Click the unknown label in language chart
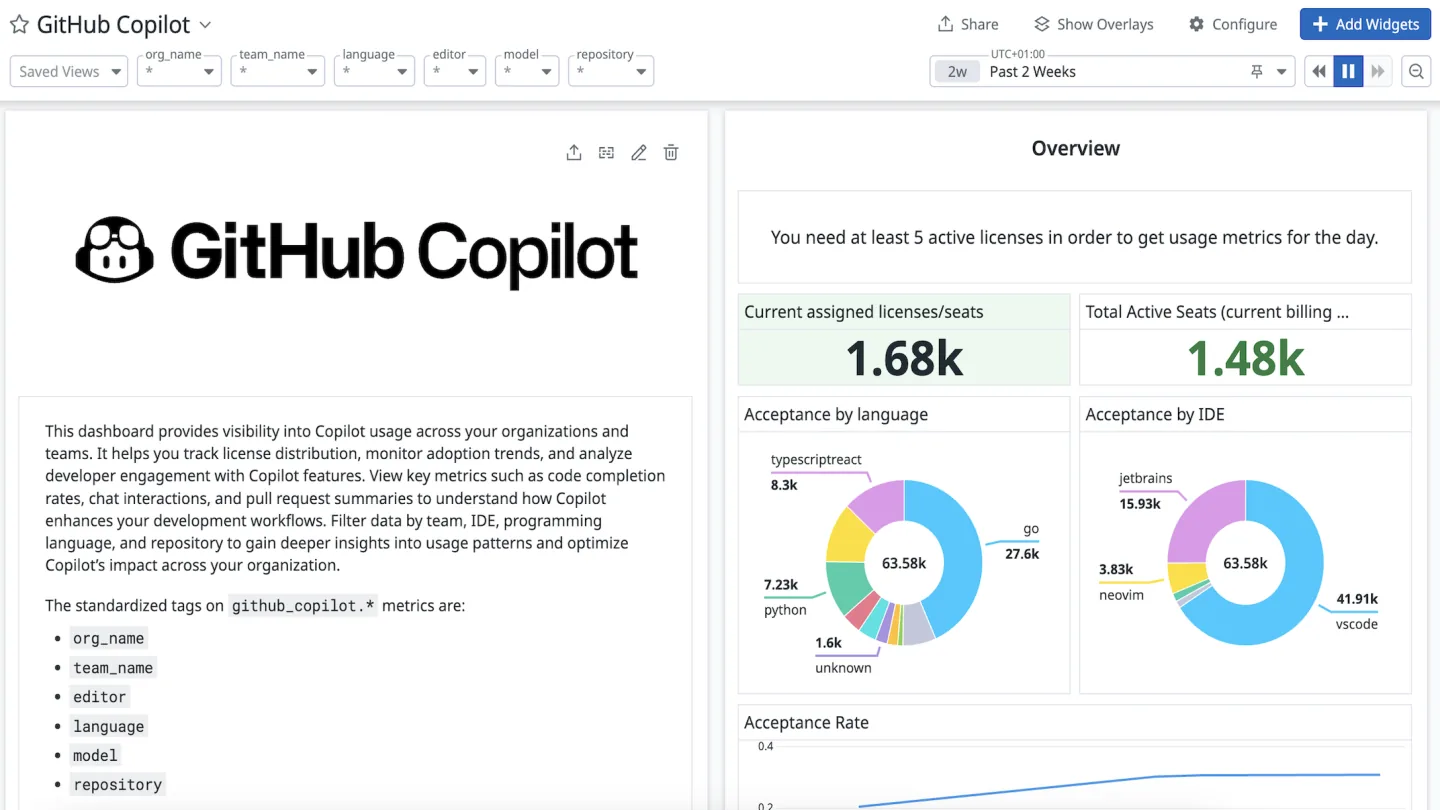 pos(843,668)
